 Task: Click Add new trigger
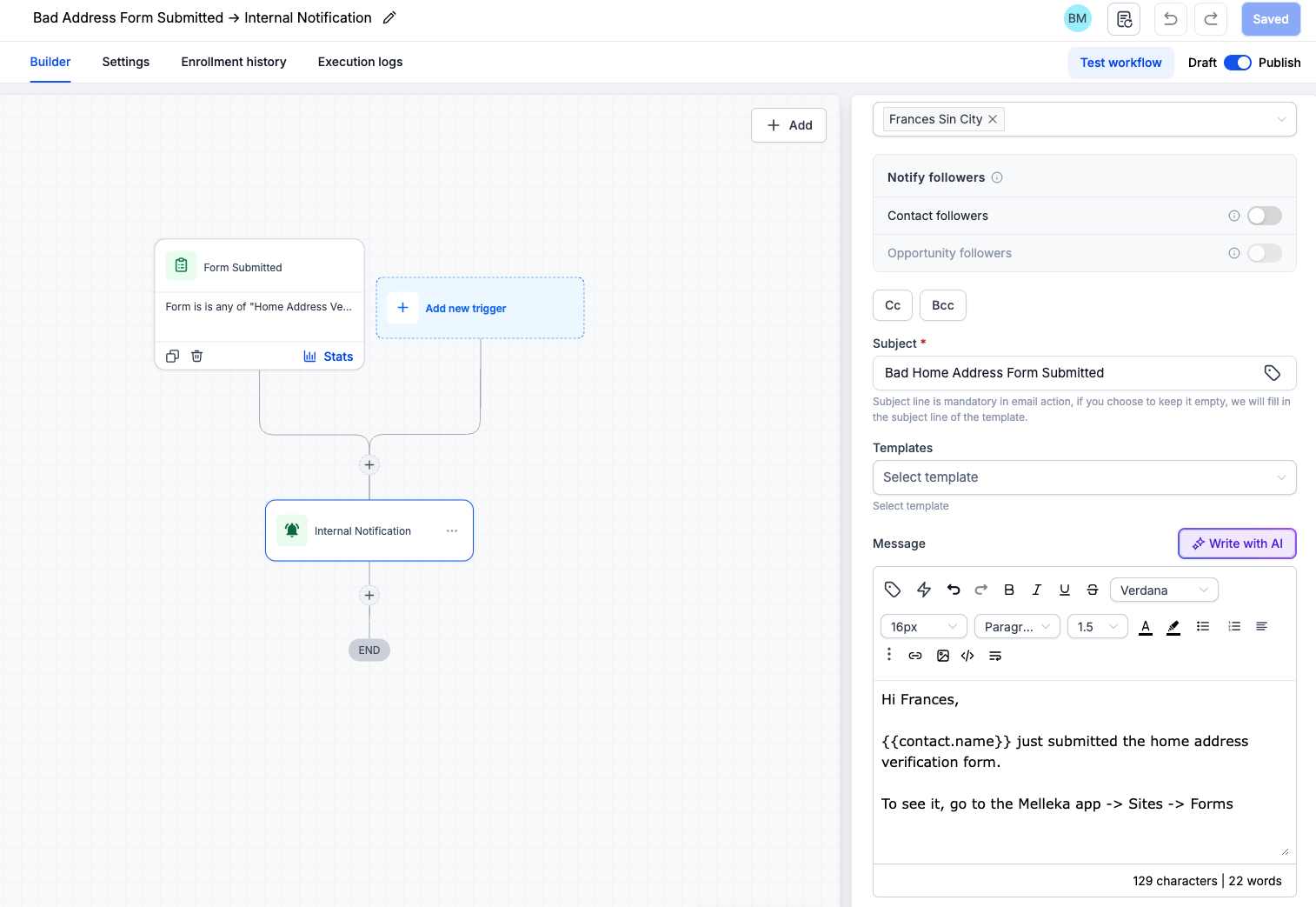point(480,308)
